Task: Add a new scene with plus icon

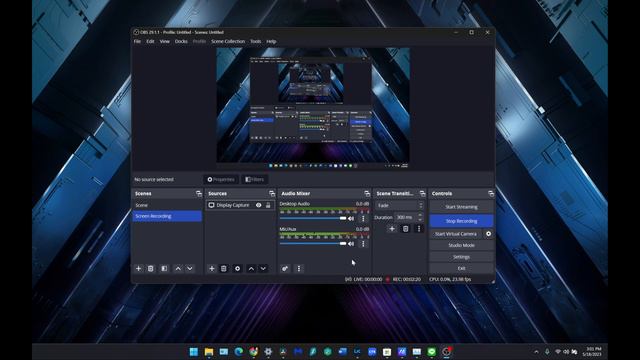Action: (138, 269)
